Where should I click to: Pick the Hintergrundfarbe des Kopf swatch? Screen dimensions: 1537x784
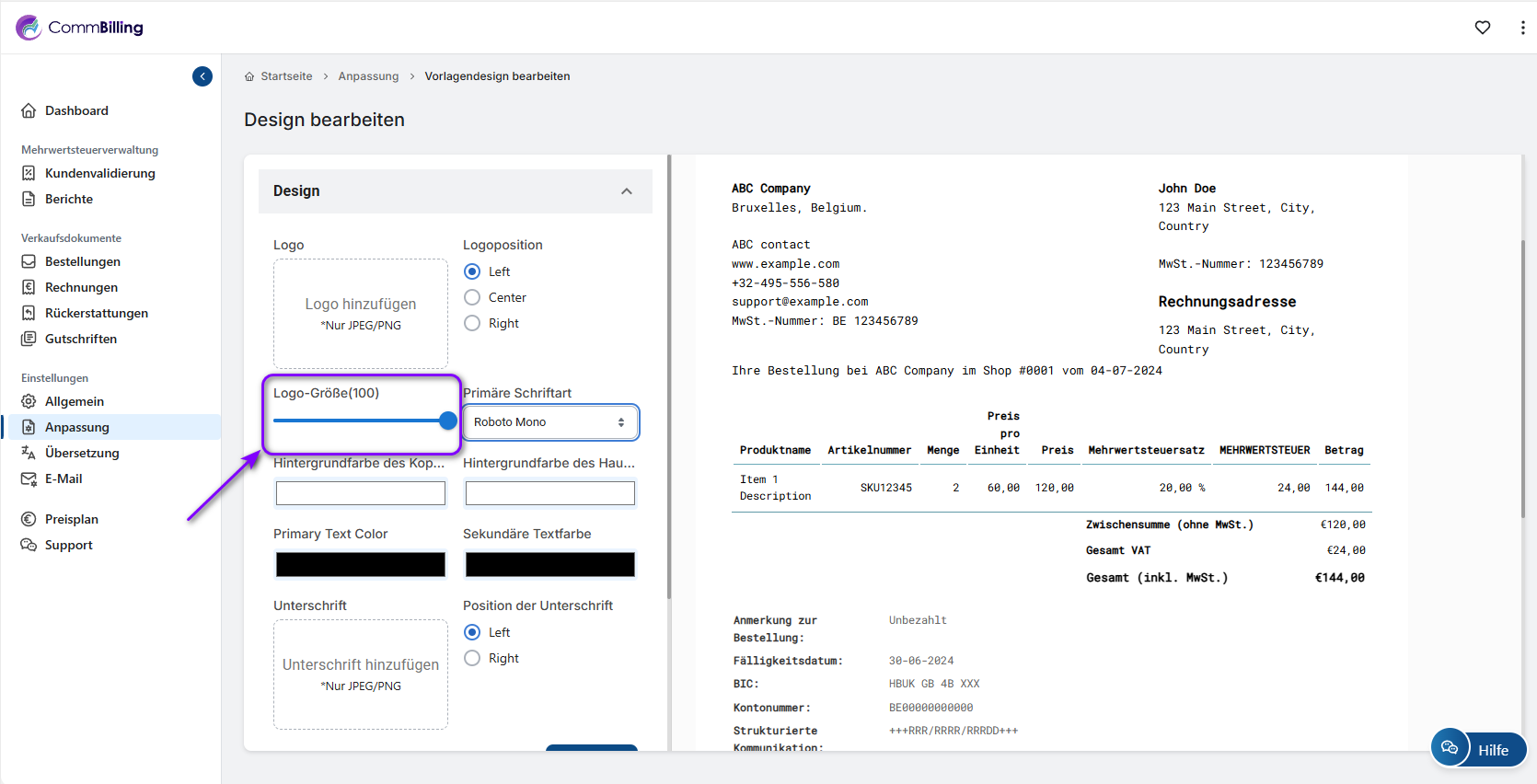click(361, 493)
